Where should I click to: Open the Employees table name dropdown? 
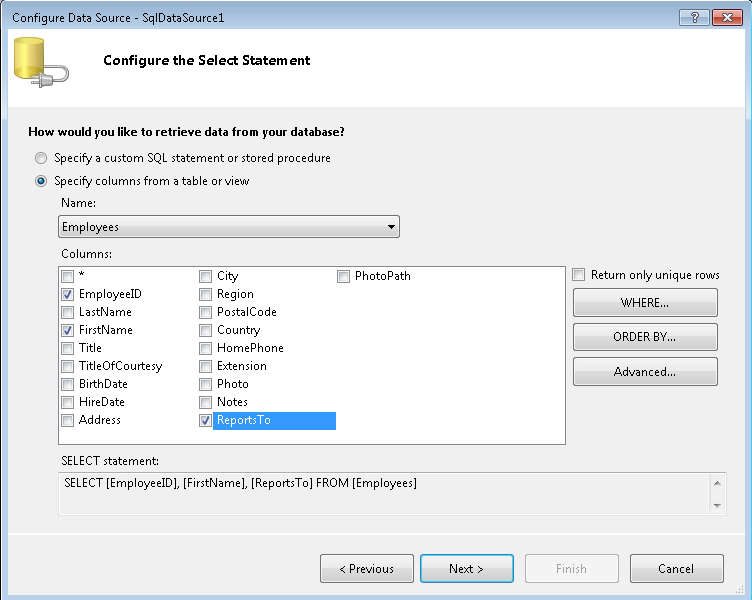click(229, 226)
